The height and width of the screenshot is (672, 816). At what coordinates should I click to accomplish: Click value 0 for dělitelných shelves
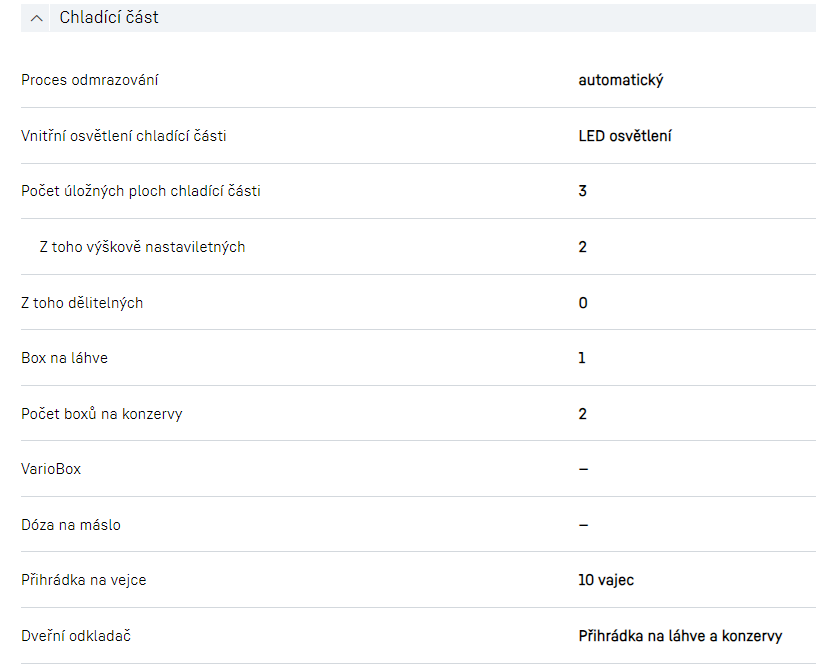pyautogui.click(x=583, y=303)
